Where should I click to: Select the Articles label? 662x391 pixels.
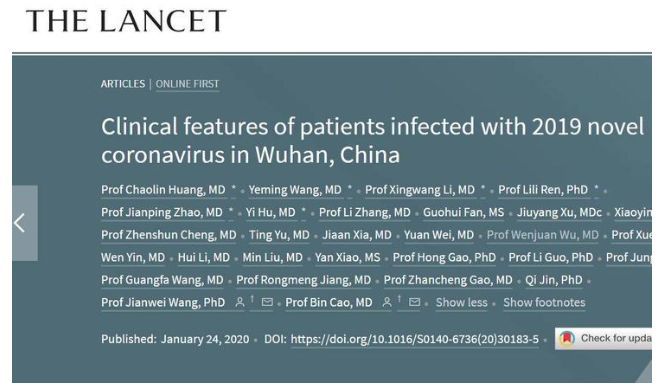pos(123,84)
